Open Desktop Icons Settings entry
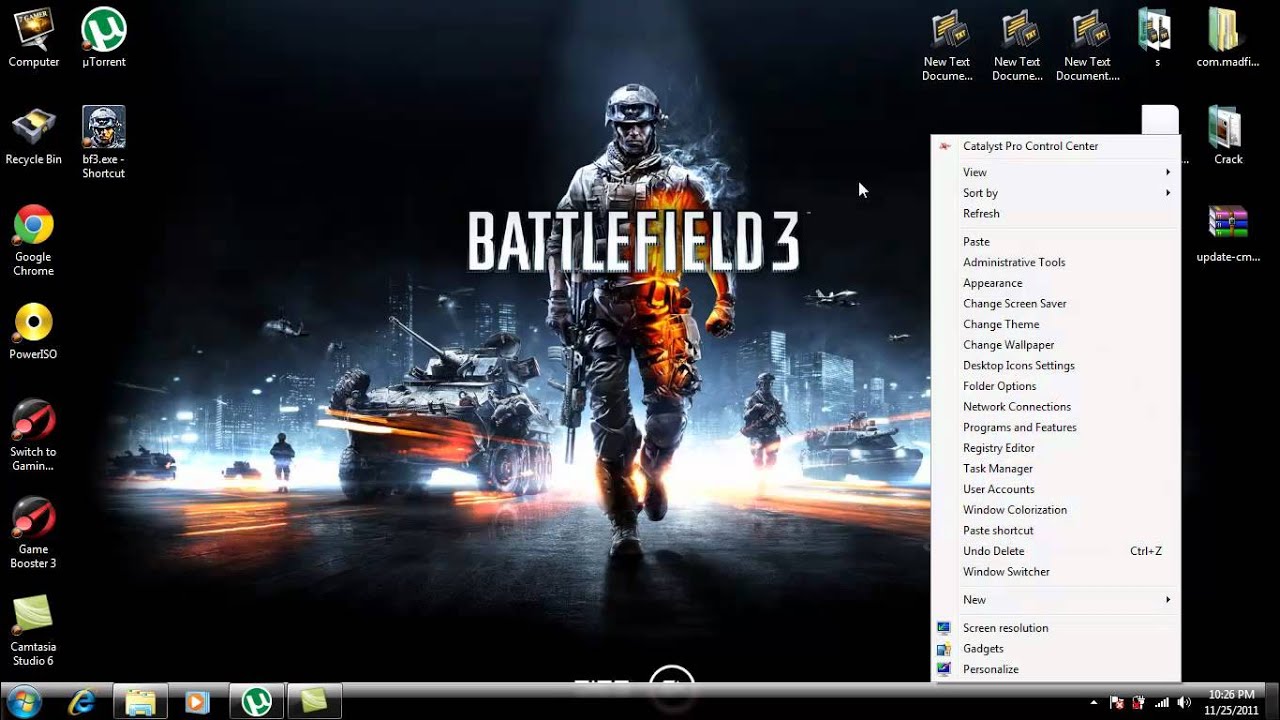Screen dimensions: 1280x720 click(1055, 366)
